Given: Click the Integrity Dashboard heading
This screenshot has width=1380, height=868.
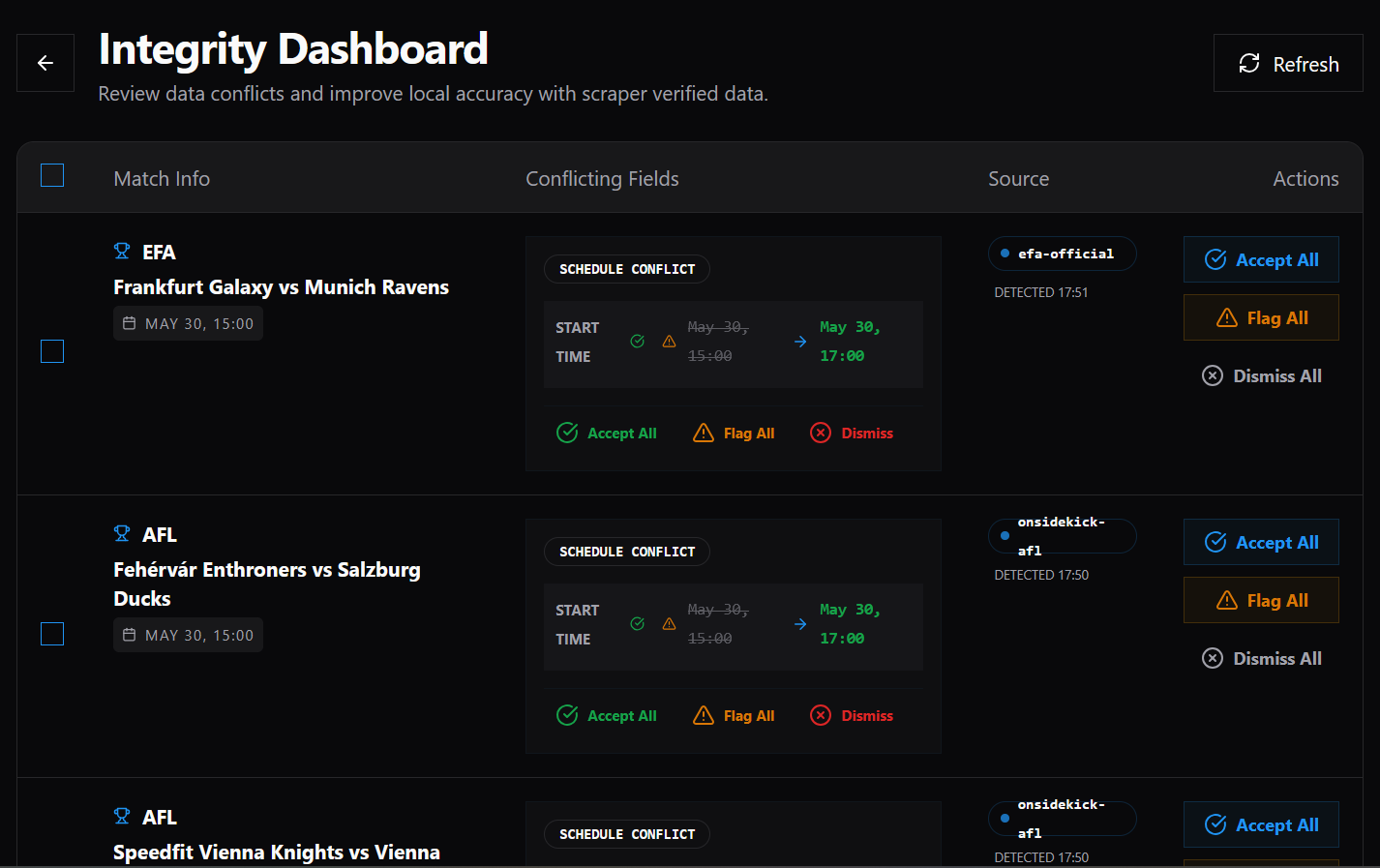Looking at the screenshot, I should [293, 49].
